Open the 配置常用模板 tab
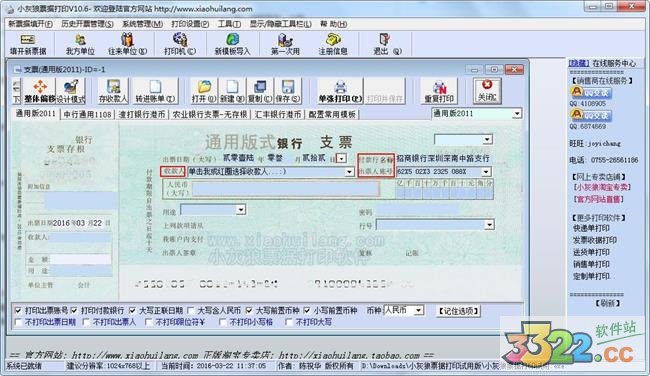 pos(332,115)
